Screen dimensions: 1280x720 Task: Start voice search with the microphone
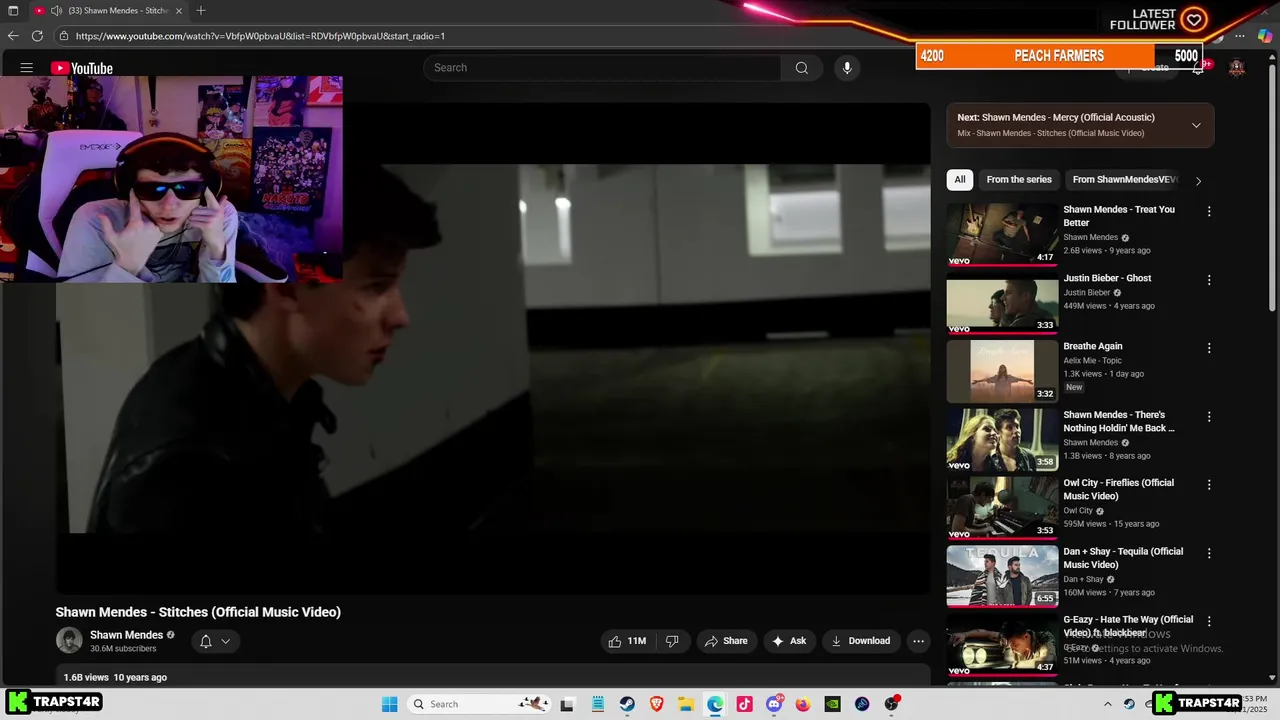pyautogui.click(x=847, y=68)
